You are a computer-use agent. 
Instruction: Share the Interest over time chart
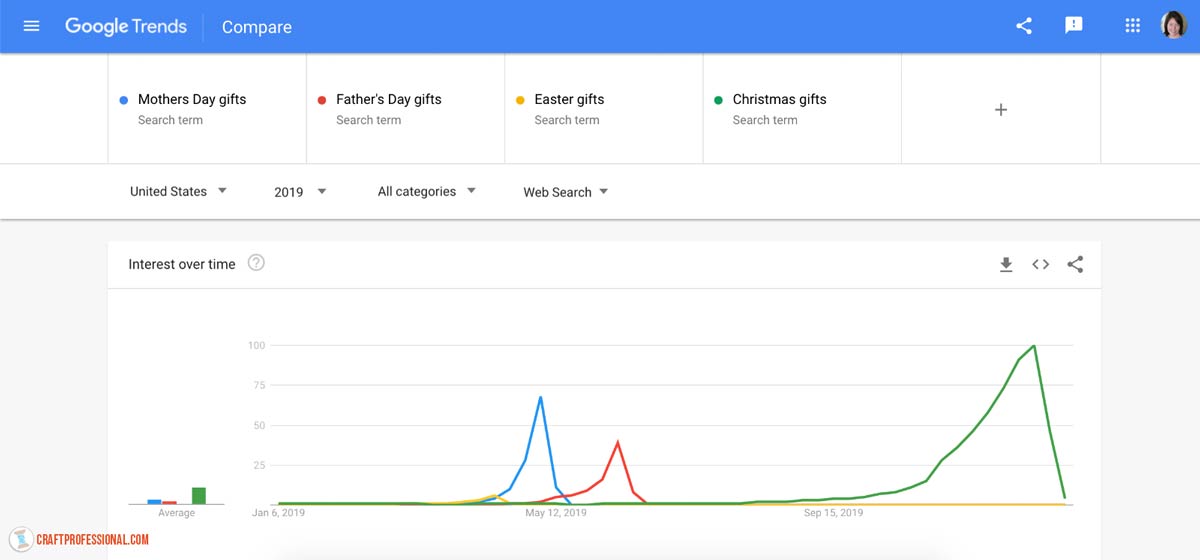pyautogui.click(x=1075, y=264)
